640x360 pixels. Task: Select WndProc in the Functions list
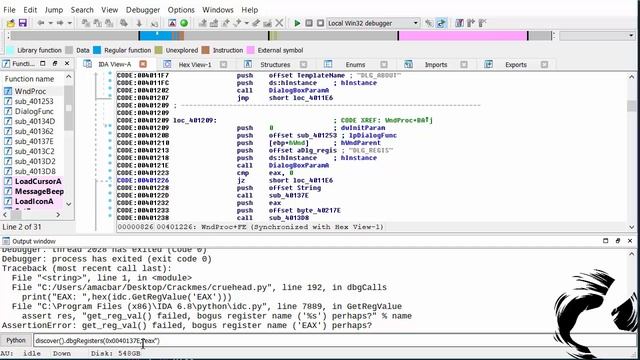click(x=31, y=91)
